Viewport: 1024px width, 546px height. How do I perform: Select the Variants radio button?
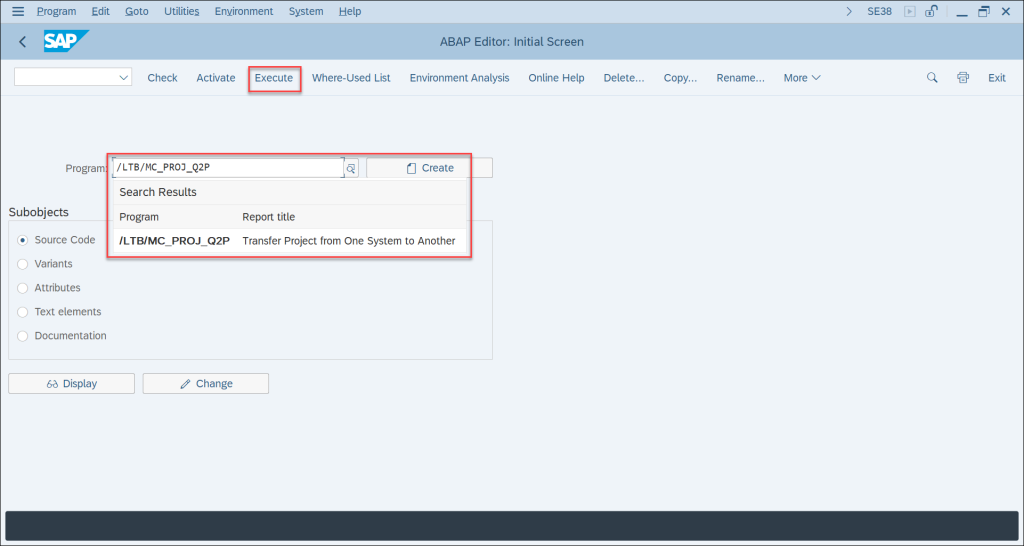tap(23, 265)
